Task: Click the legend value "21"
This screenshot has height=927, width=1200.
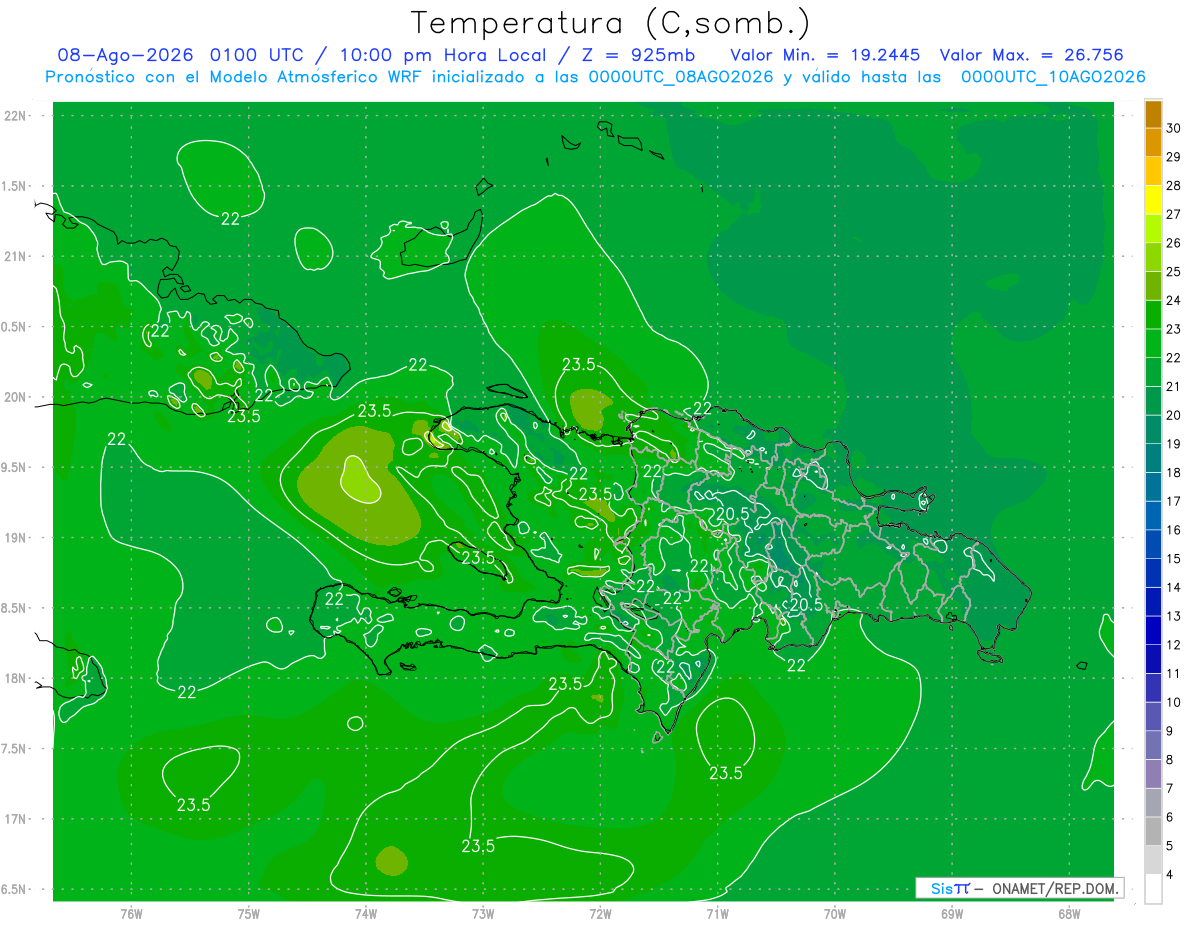Action: pyautogui.click(x=1174, y=386)
